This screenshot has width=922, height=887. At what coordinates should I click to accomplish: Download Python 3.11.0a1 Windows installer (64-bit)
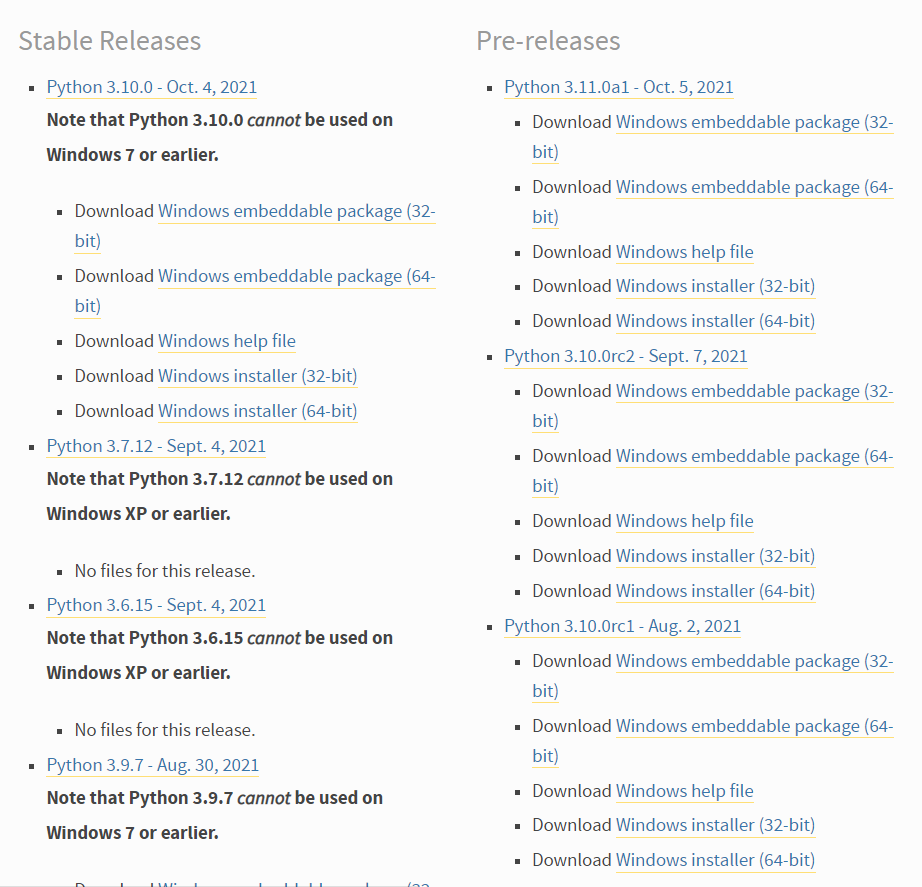click(x=715, y=321)
